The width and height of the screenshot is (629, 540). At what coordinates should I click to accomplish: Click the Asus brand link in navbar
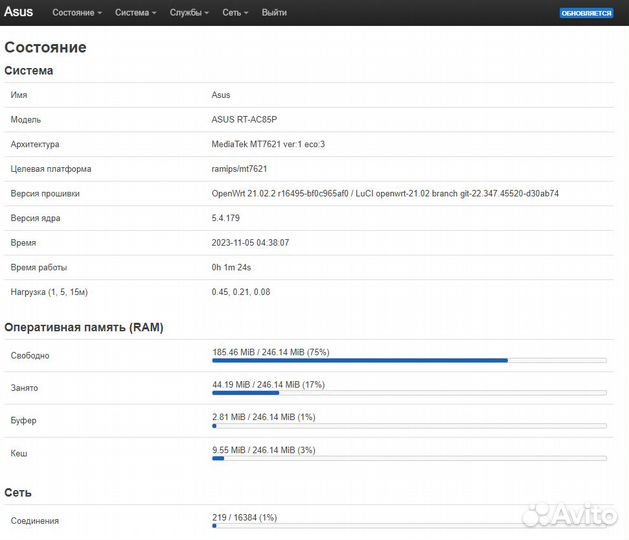18,12
